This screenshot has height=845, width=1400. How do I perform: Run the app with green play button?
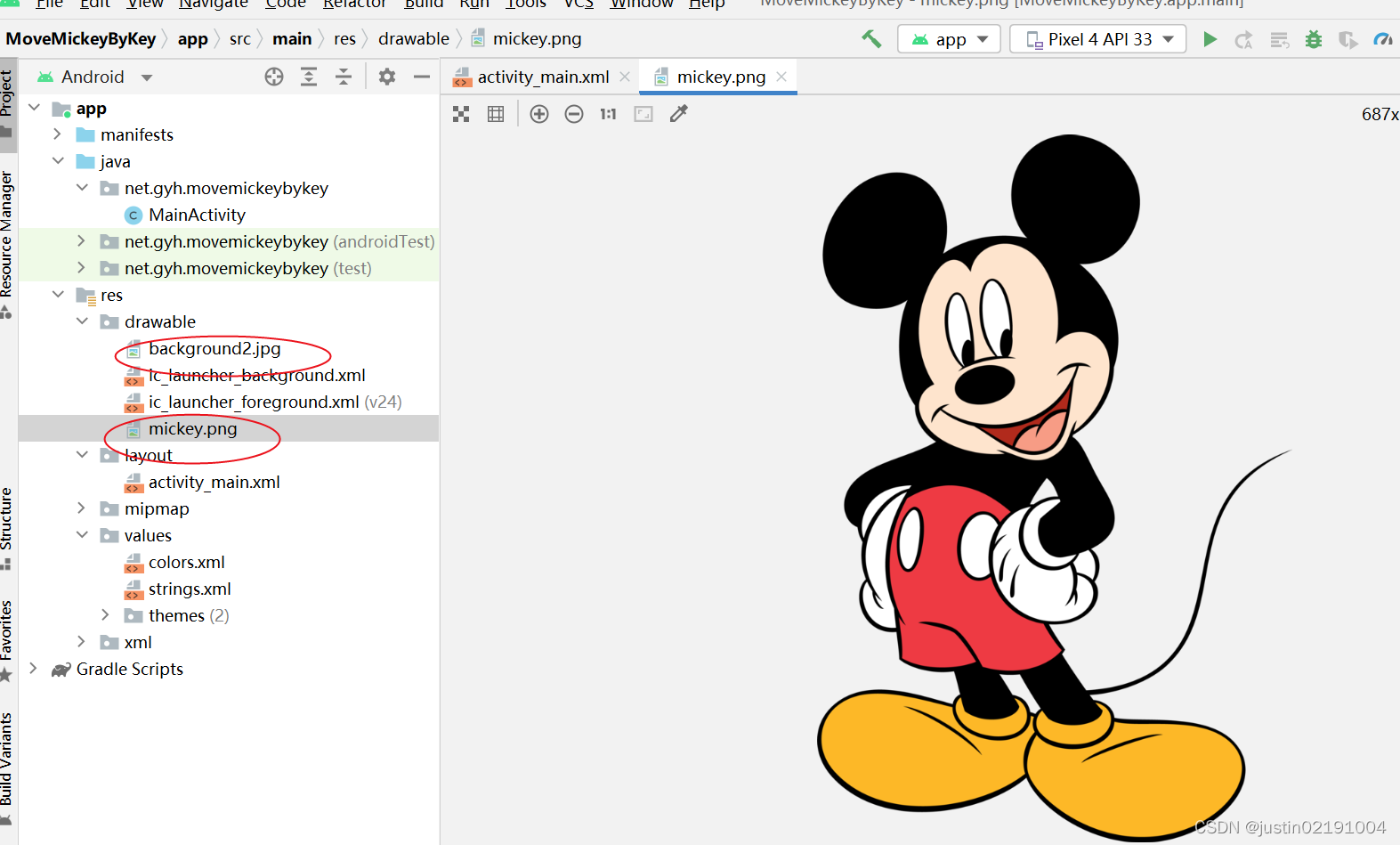(x=1210, y=39)
